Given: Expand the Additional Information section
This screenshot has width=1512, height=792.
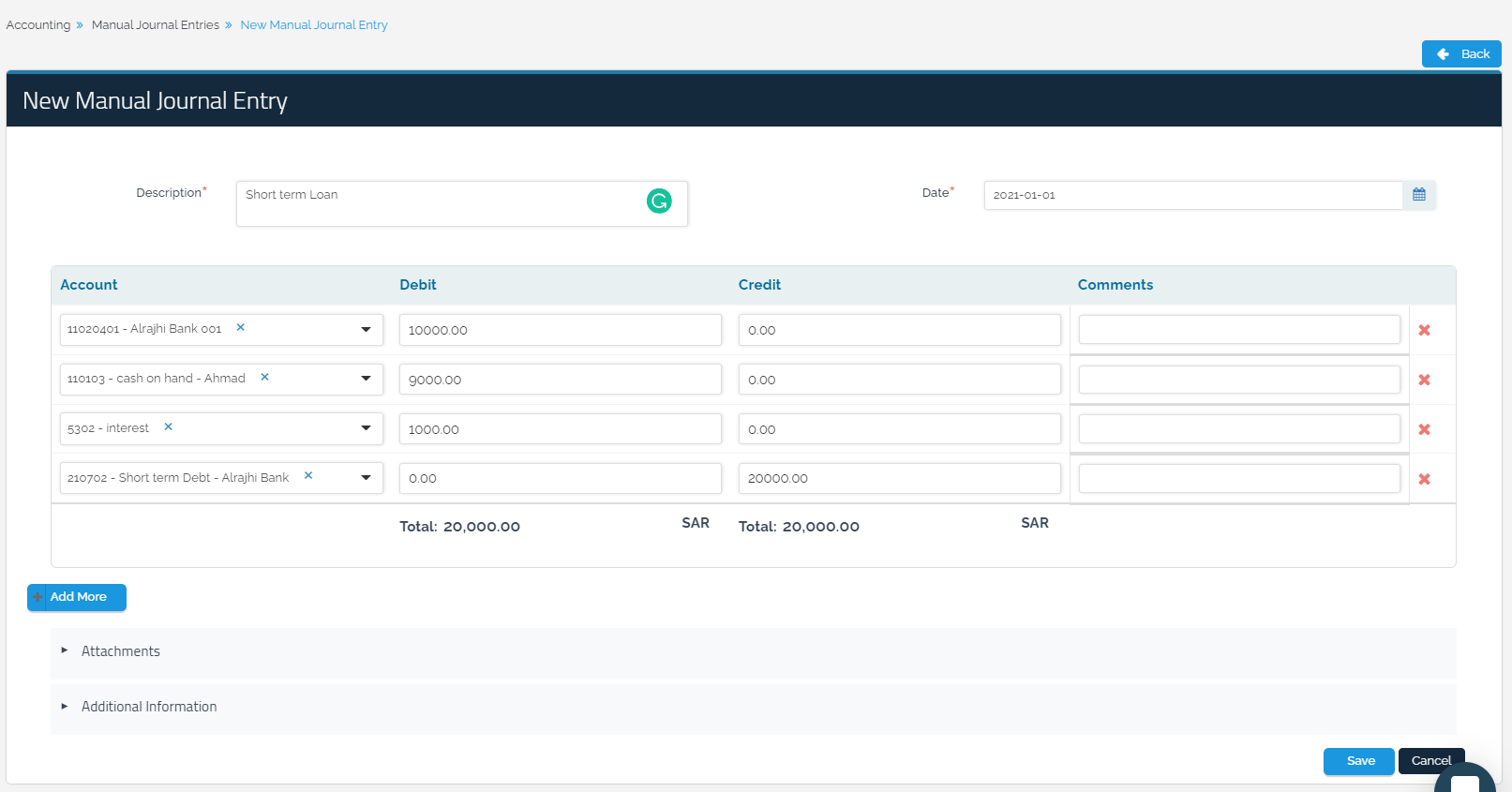Looking at the screenshot, I should click(148, 707).
